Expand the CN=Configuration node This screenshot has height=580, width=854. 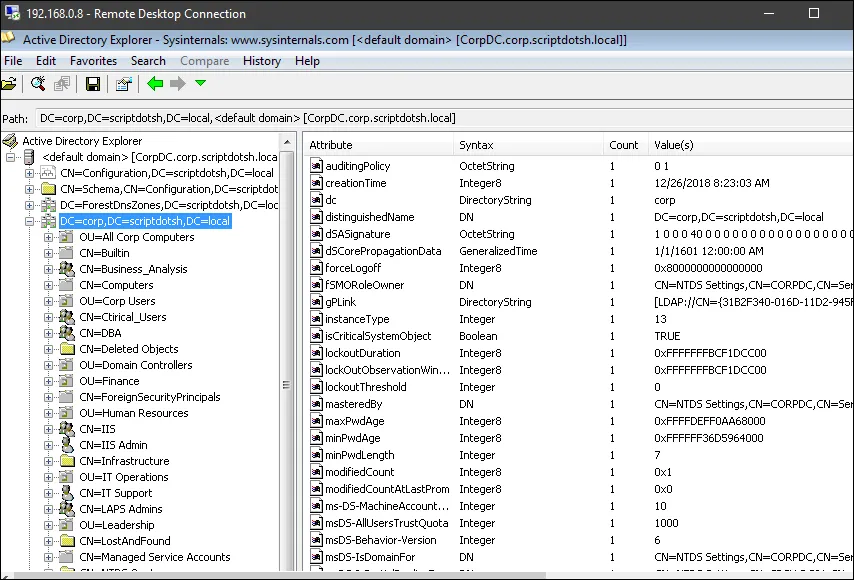click(29, 173)
